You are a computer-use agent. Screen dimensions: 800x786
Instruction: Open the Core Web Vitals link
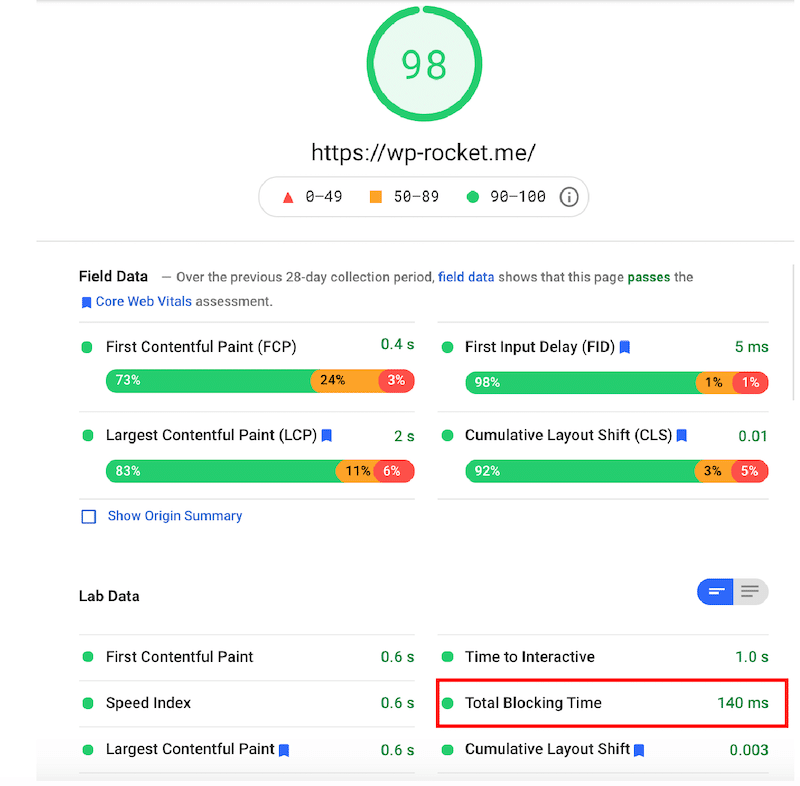(145, 301)
